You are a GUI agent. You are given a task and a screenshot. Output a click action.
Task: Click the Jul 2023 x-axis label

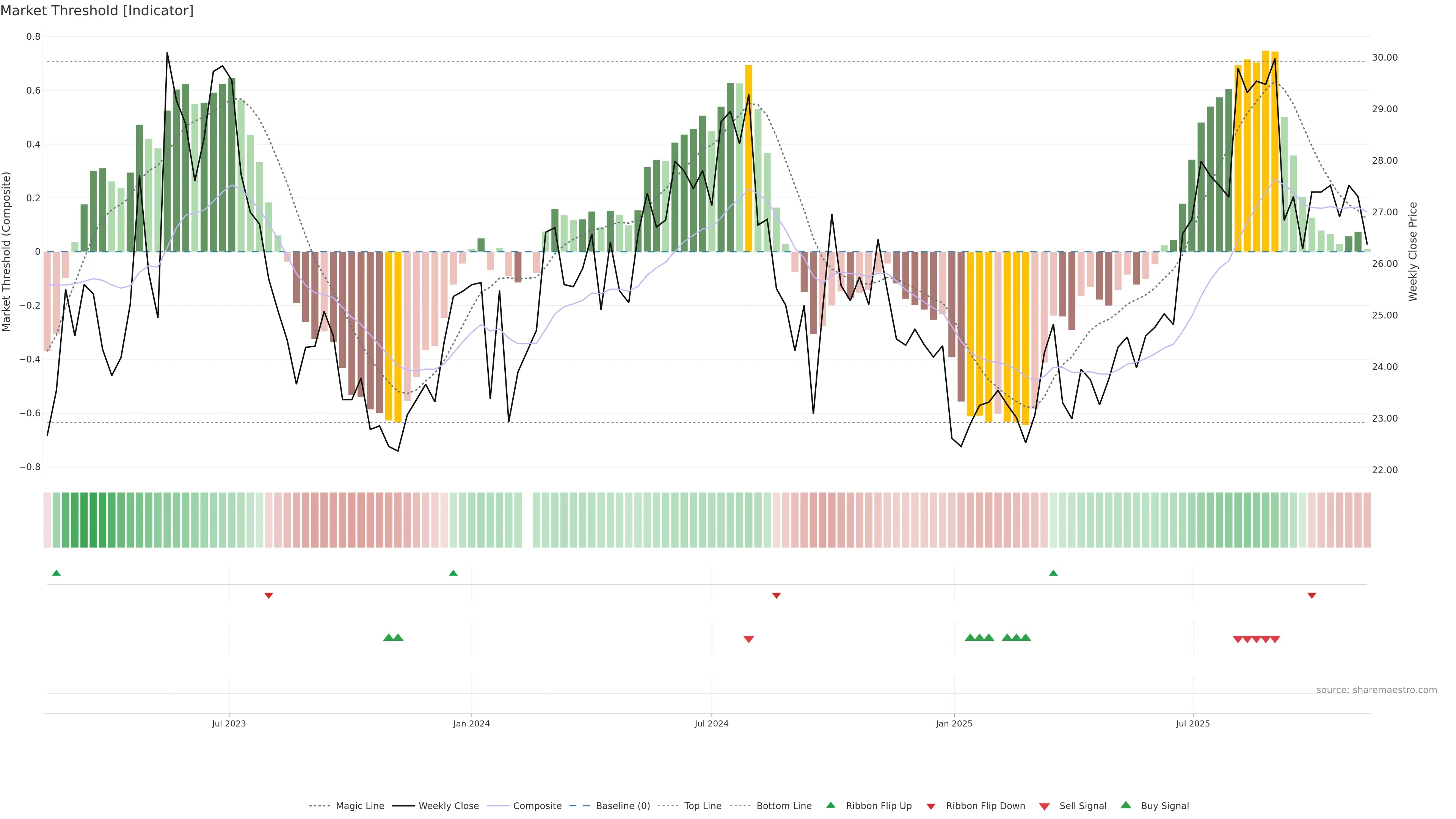[229, 723]
